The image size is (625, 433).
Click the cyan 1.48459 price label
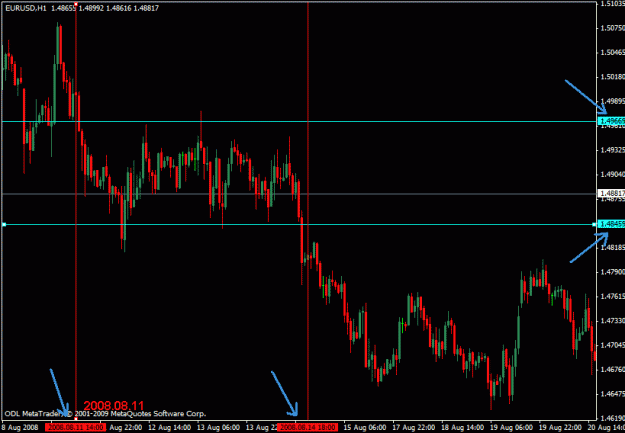pyautogui.click(x=612, y=224)
